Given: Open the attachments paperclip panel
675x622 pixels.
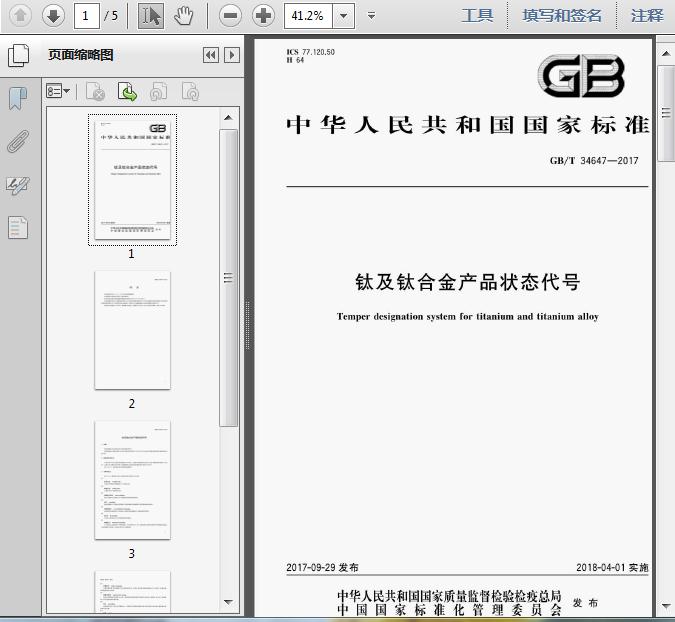Looking at the screenshot, I should [18, 141].
